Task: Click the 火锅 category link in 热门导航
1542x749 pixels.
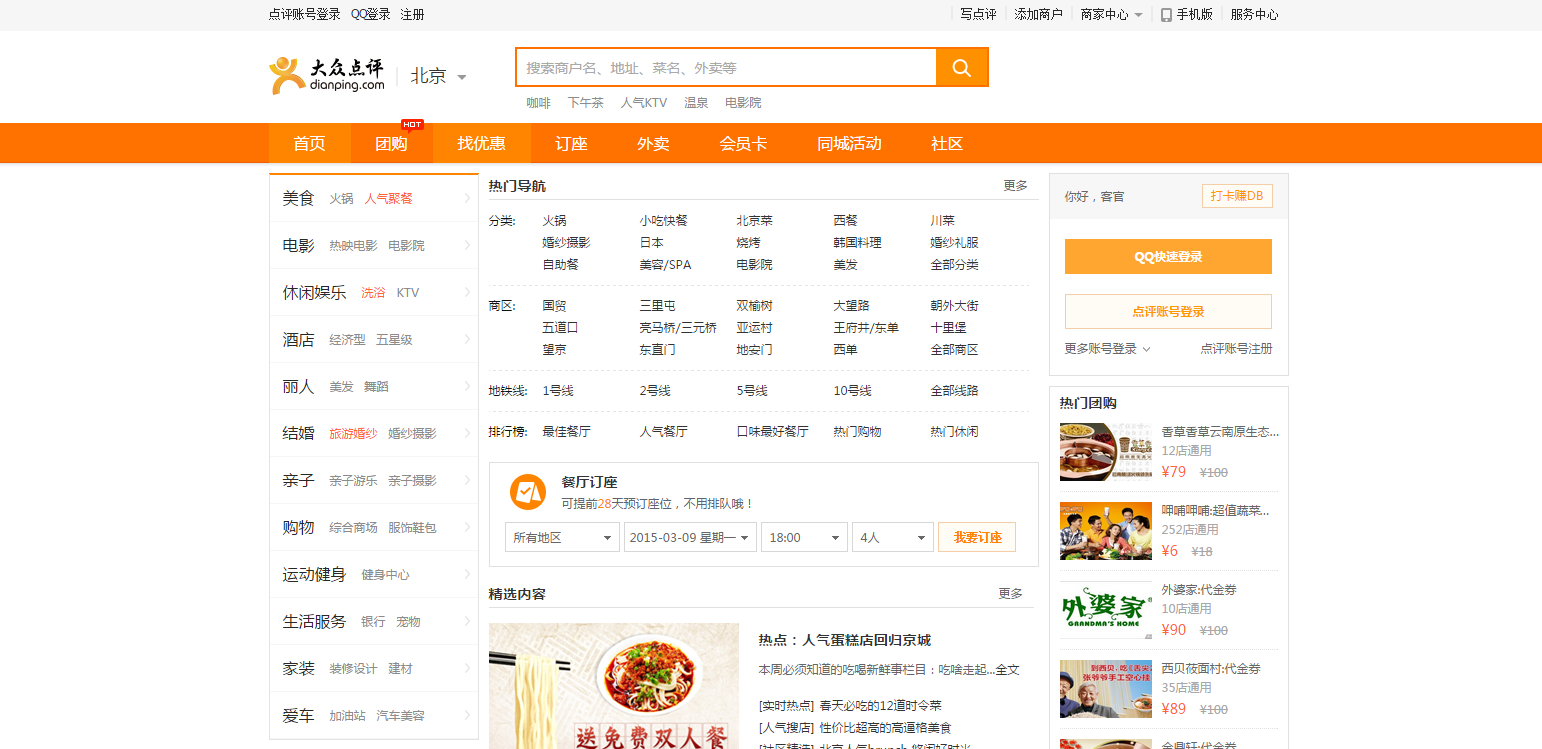Action: (x=554, y=221)
